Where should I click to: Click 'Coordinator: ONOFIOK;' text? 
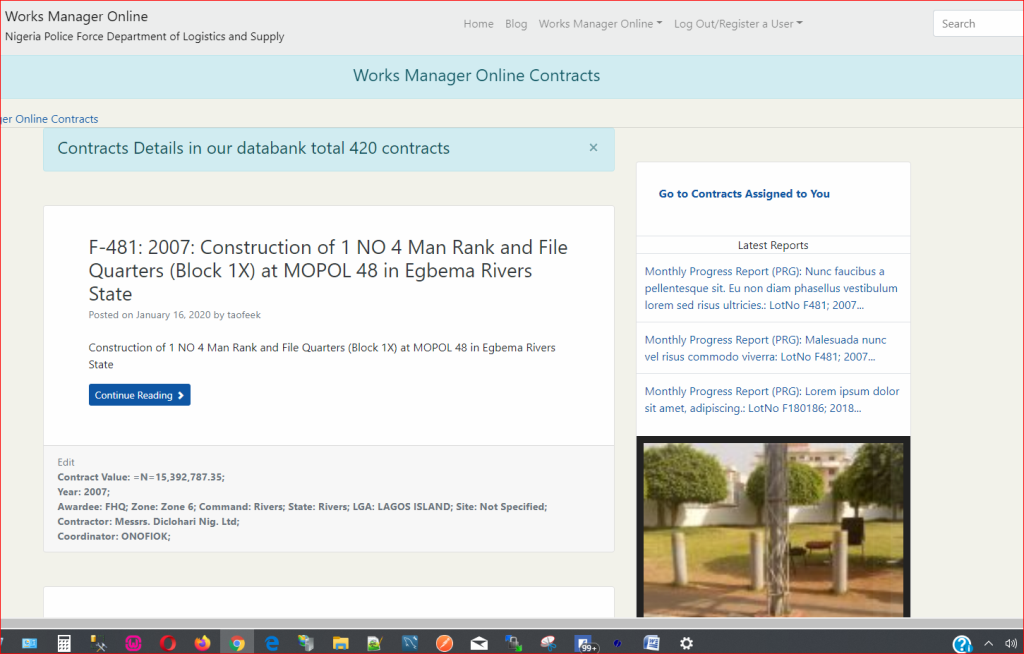[x=114, y=536]
